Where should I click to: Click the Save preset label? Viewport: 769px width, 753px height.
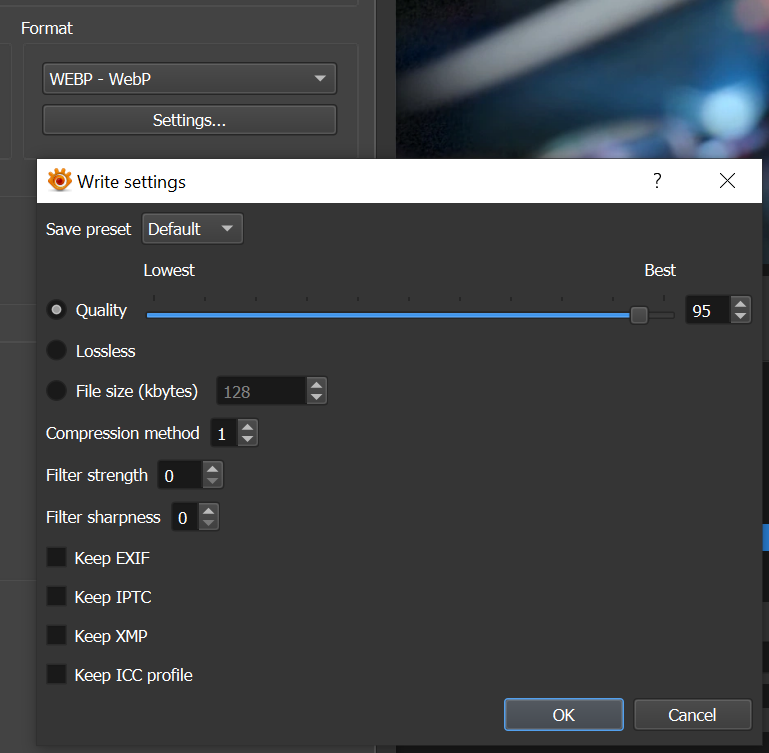[x=88, y=229]
